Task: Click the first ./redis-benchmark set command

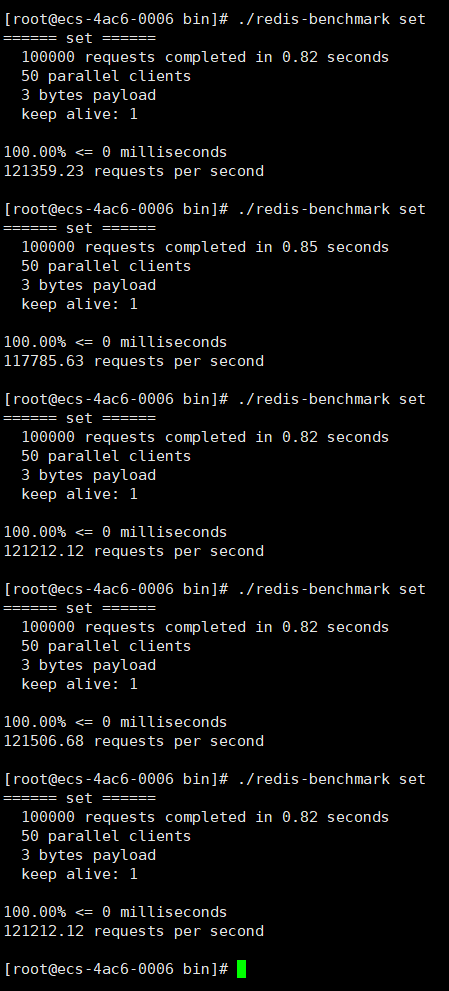Action: click(331, 20)
